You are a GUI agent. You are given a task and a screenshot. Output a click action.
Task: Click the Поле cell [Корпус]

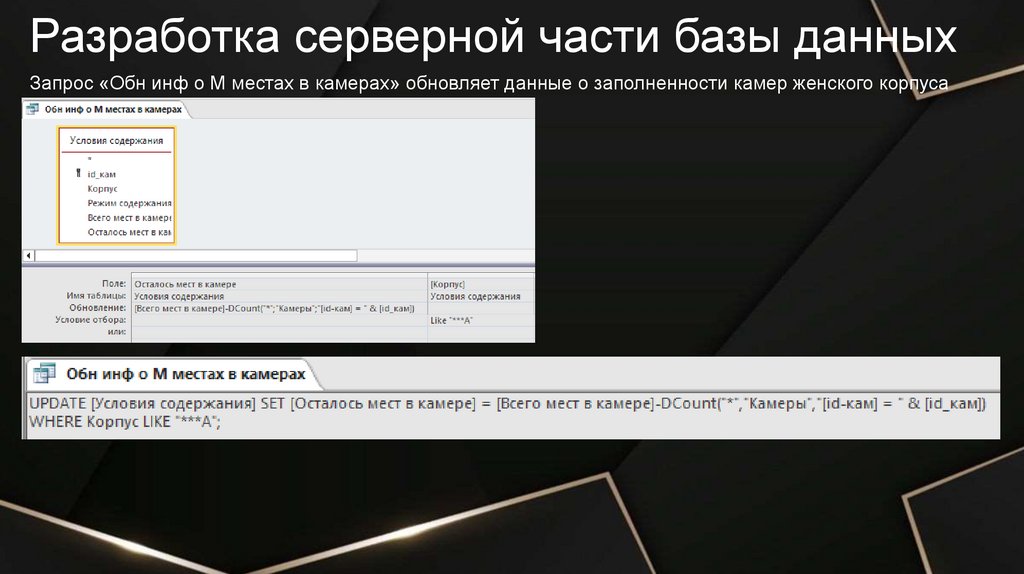(481, 284)
